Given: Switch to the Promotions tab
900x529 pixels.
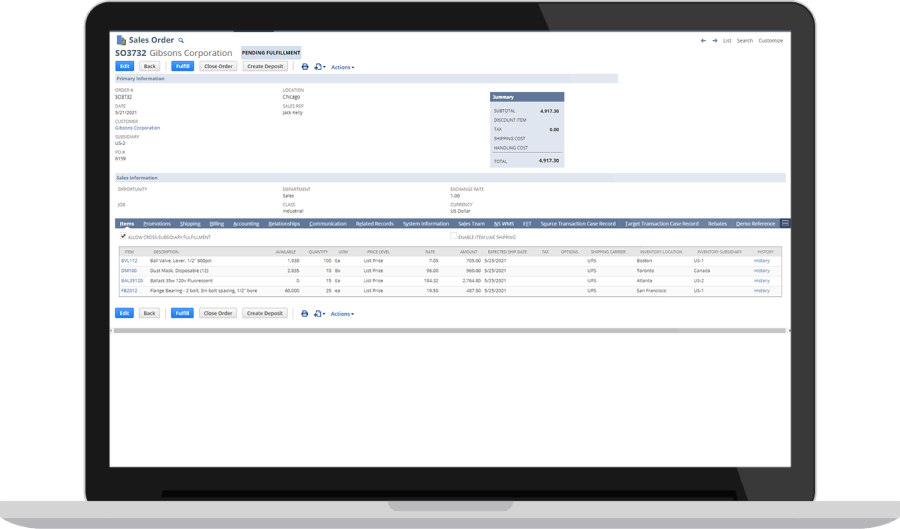Looking at the screenshot, I should (x=157, y=224).
